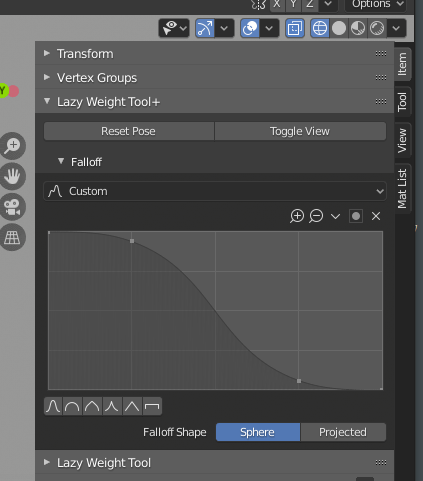Expand the Lazy Weight Tool panel

pos(47,462)
